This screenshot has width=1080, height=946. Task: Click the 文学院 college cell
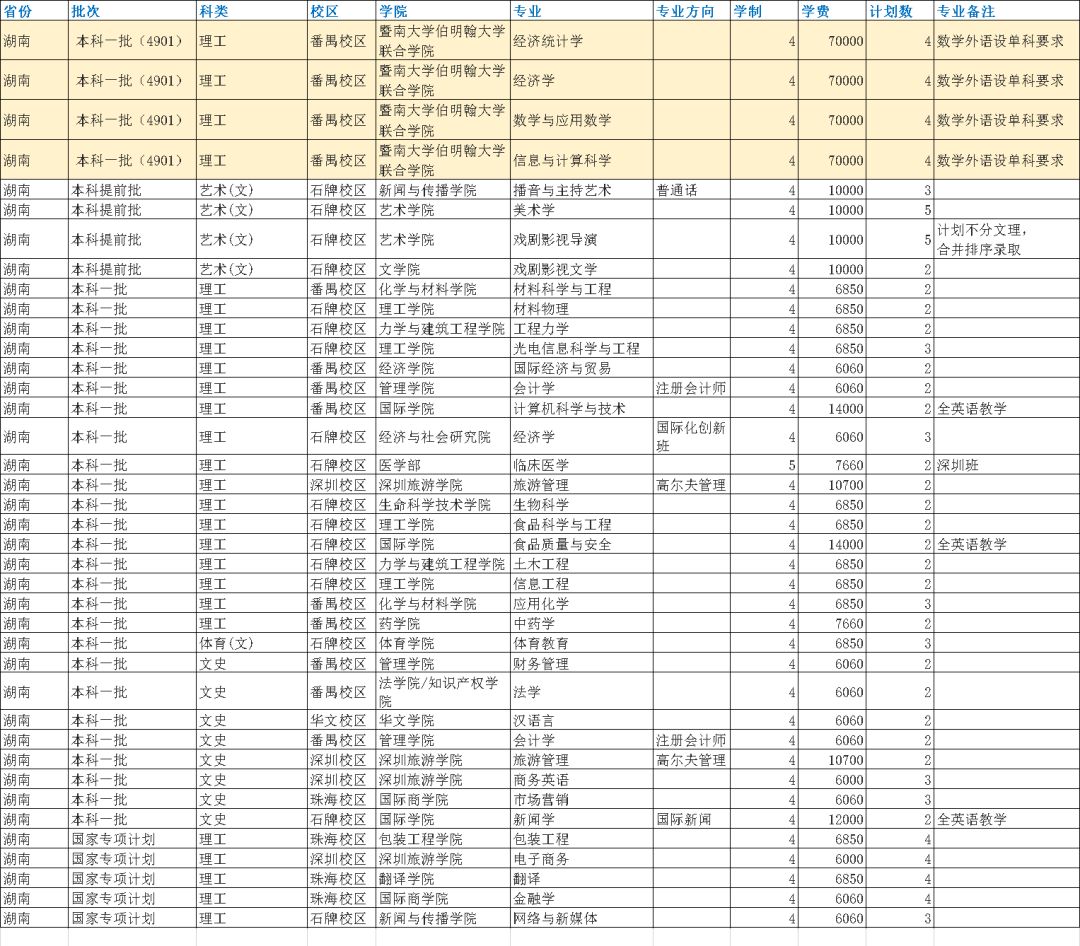[x=442, y=269]
